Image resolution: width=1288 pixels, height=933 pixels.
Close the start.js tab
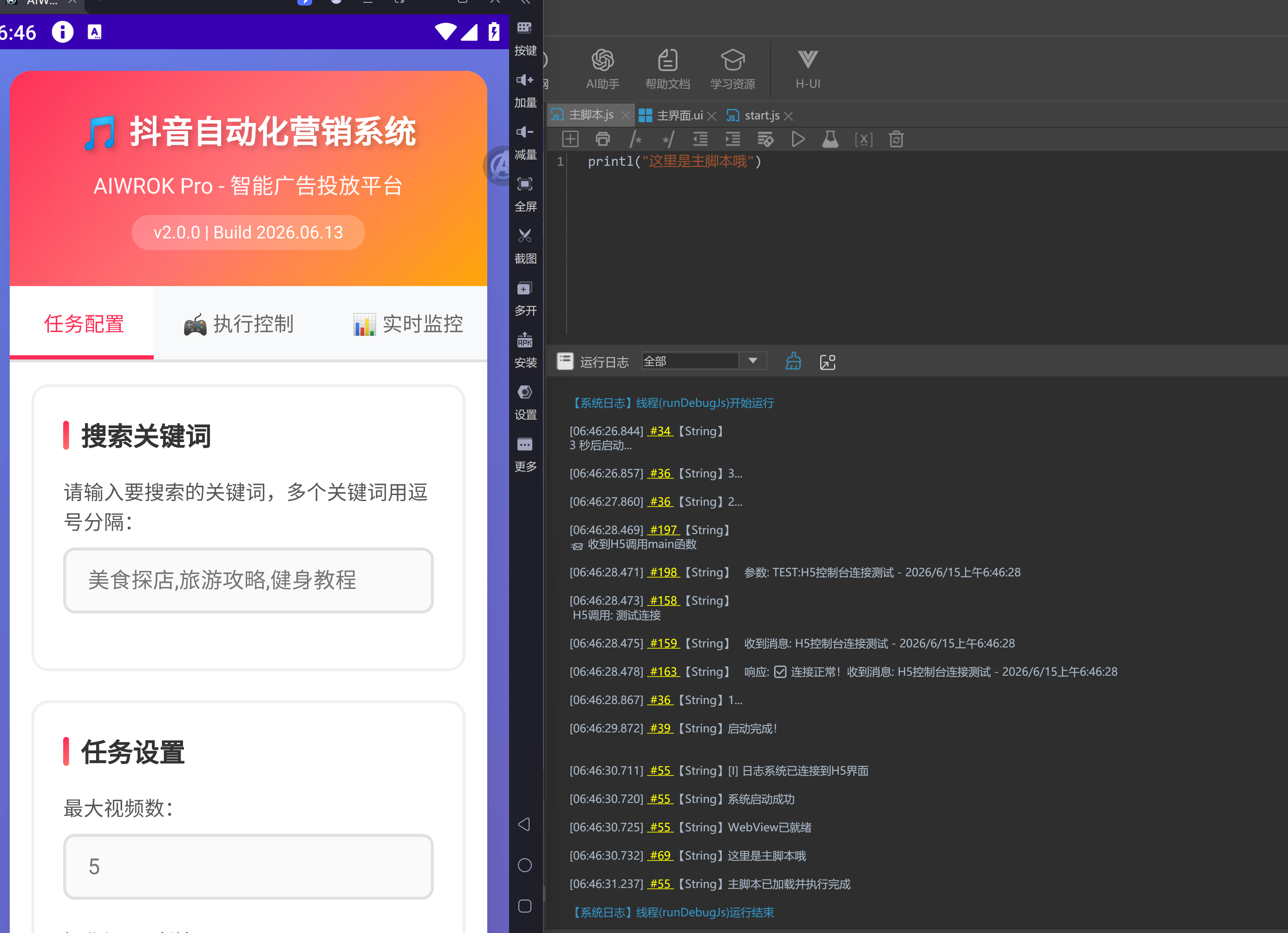788,116
